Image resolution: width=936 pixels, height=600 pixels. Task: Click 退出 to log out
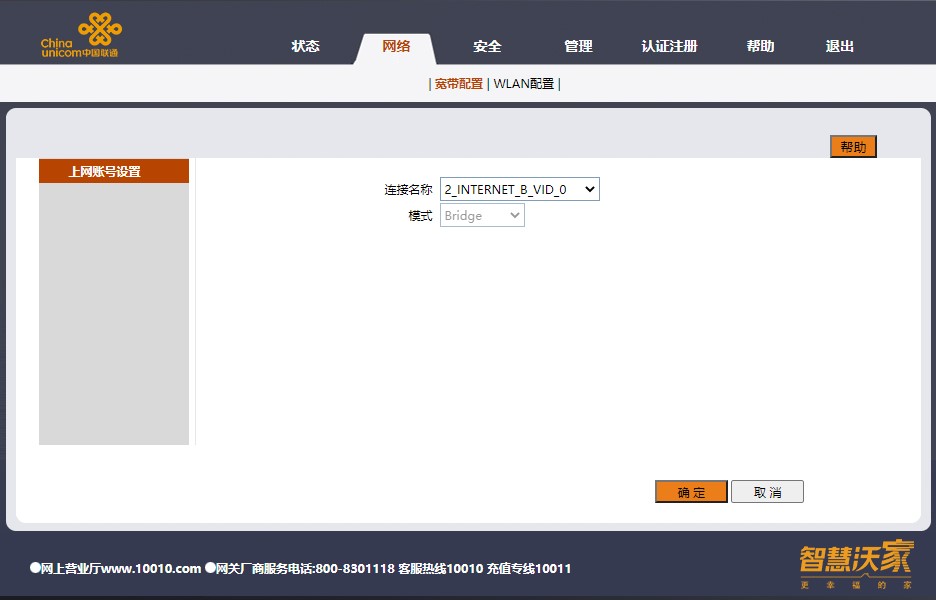tap(840, 46)
